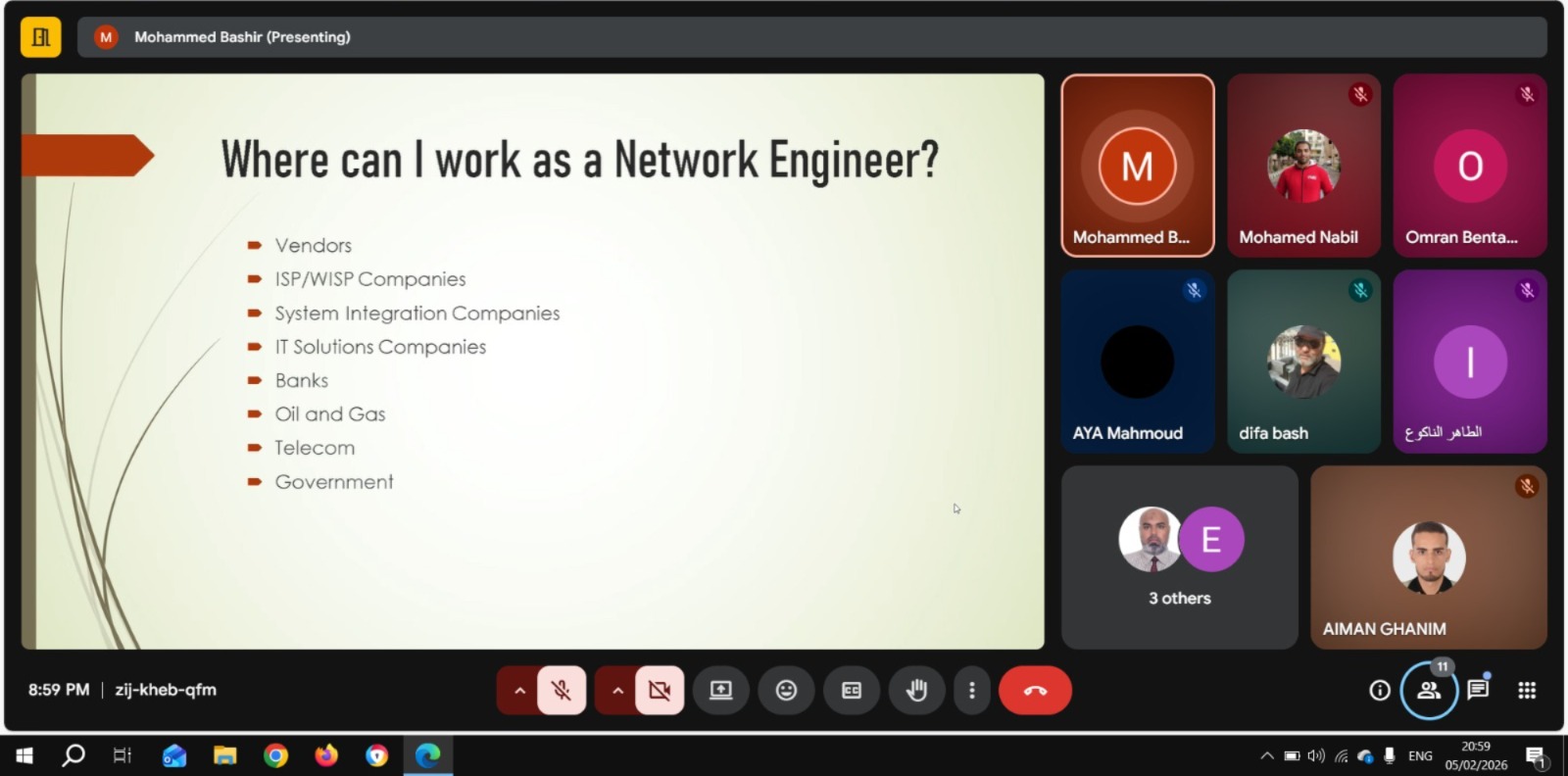1568x776 pixels.
Task: Click the ENG language indicator
Action: [1420, 755]
